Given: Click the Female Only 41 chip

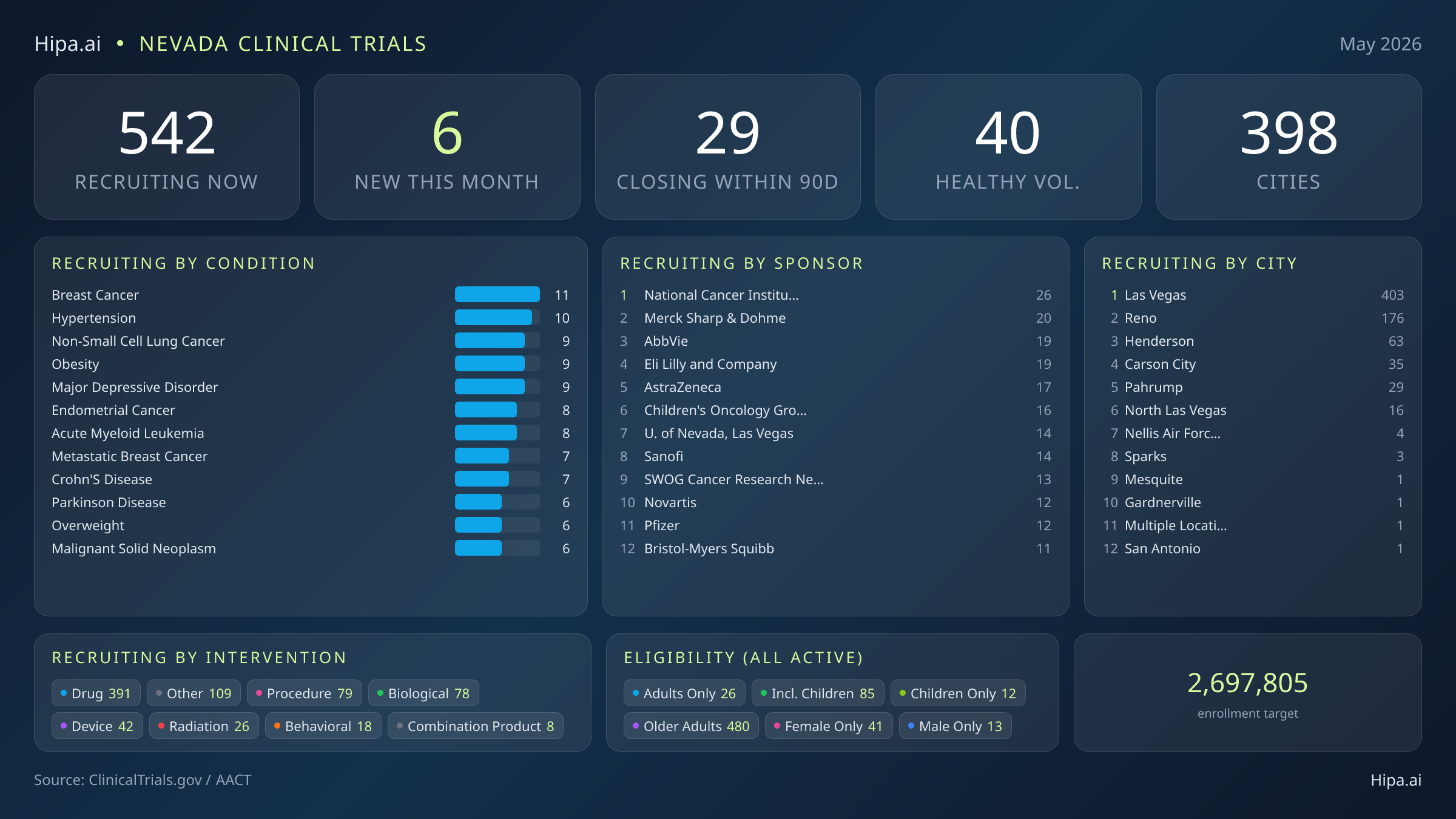Looking at the screenshot, I should [829, 726].
